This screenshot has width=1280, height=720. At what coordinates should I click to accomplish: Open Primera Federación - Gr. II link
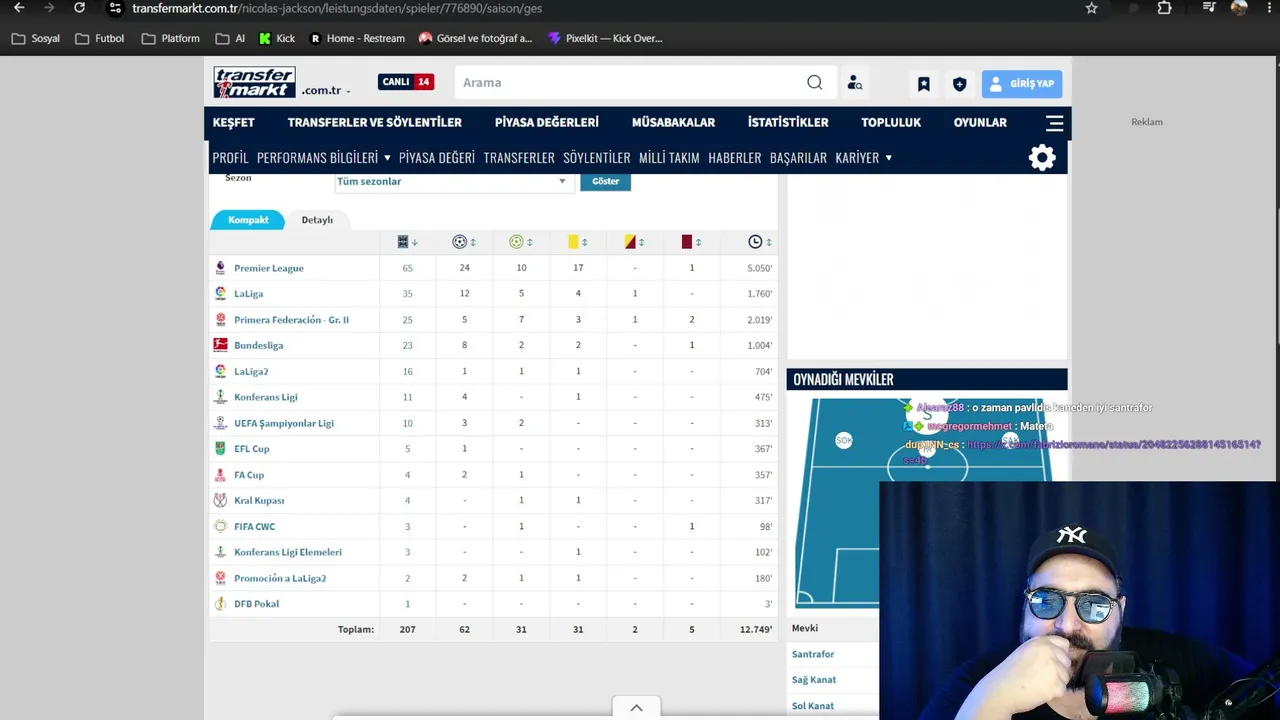(x=292, y=320)
